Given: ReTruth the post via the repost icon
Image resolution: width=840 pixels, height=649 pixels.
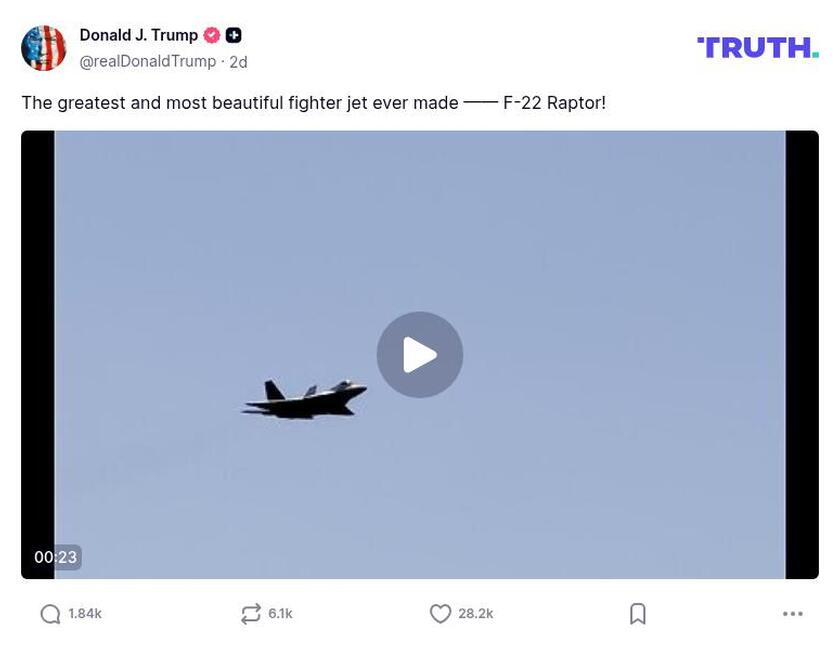Looking at the screenshot, I should (x=250, y=613).
